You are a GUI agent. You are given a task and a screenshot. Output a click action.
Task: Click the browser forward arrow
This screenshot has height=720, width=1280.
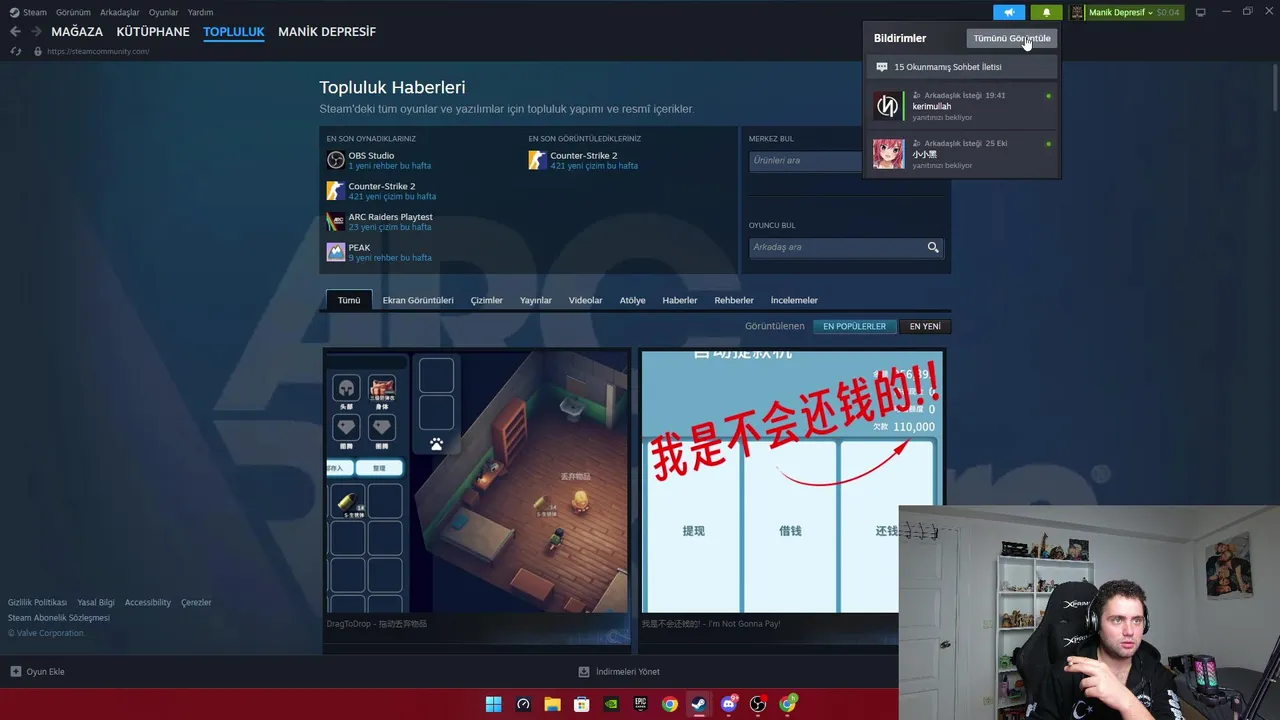[x=36, y=32]
